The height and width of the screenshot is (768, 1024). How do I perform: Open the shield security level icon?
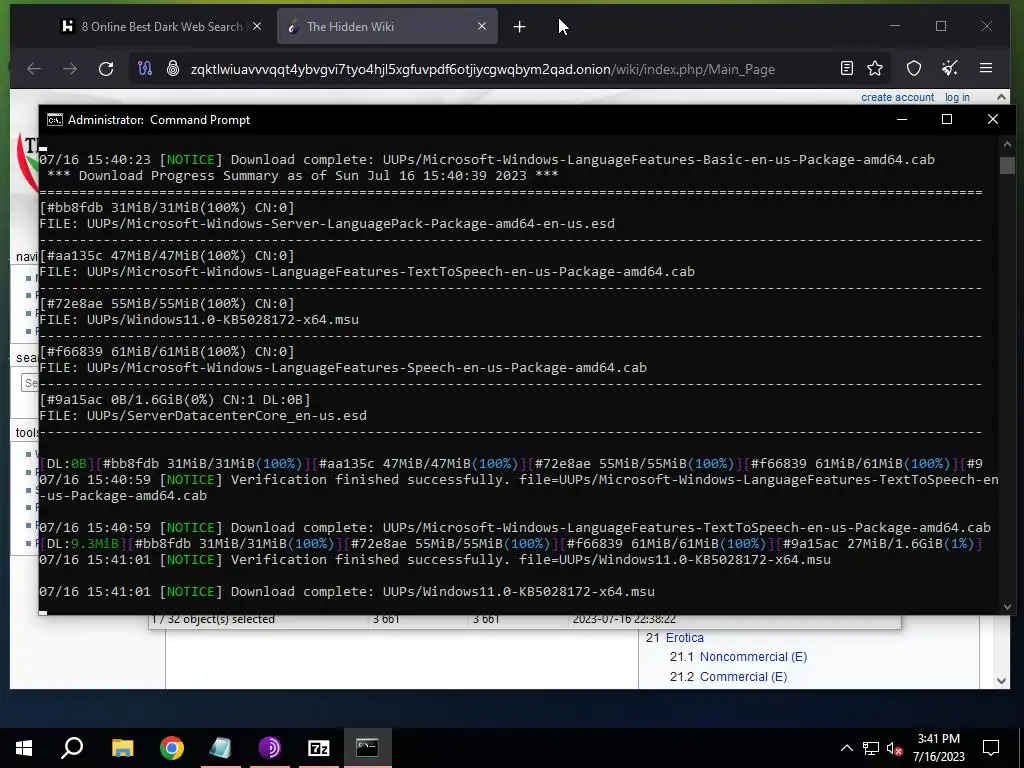click(x=914, y=69)
